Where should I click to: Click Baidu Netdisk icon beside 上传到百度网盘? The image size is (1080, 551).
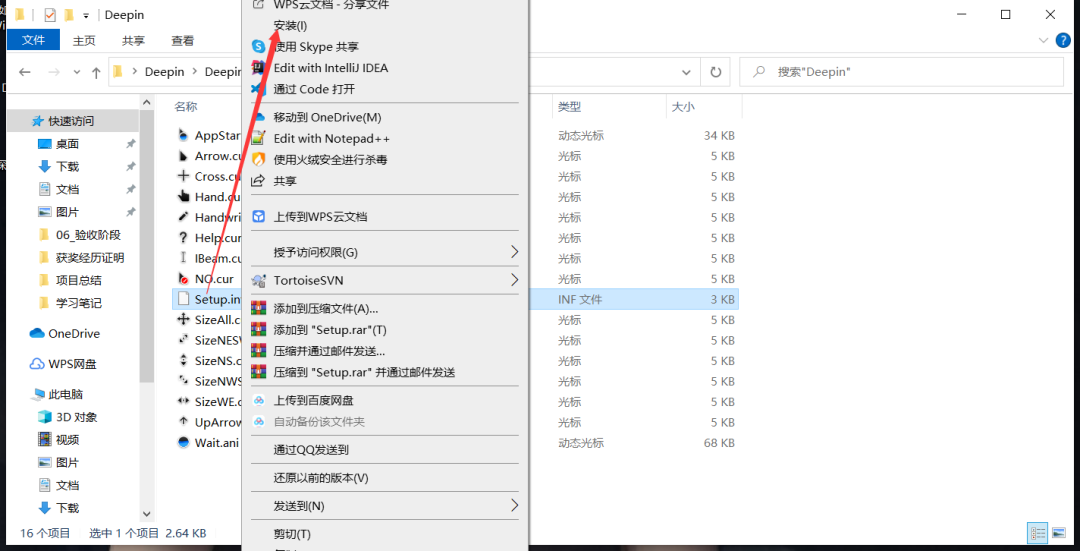click(258, 400)
